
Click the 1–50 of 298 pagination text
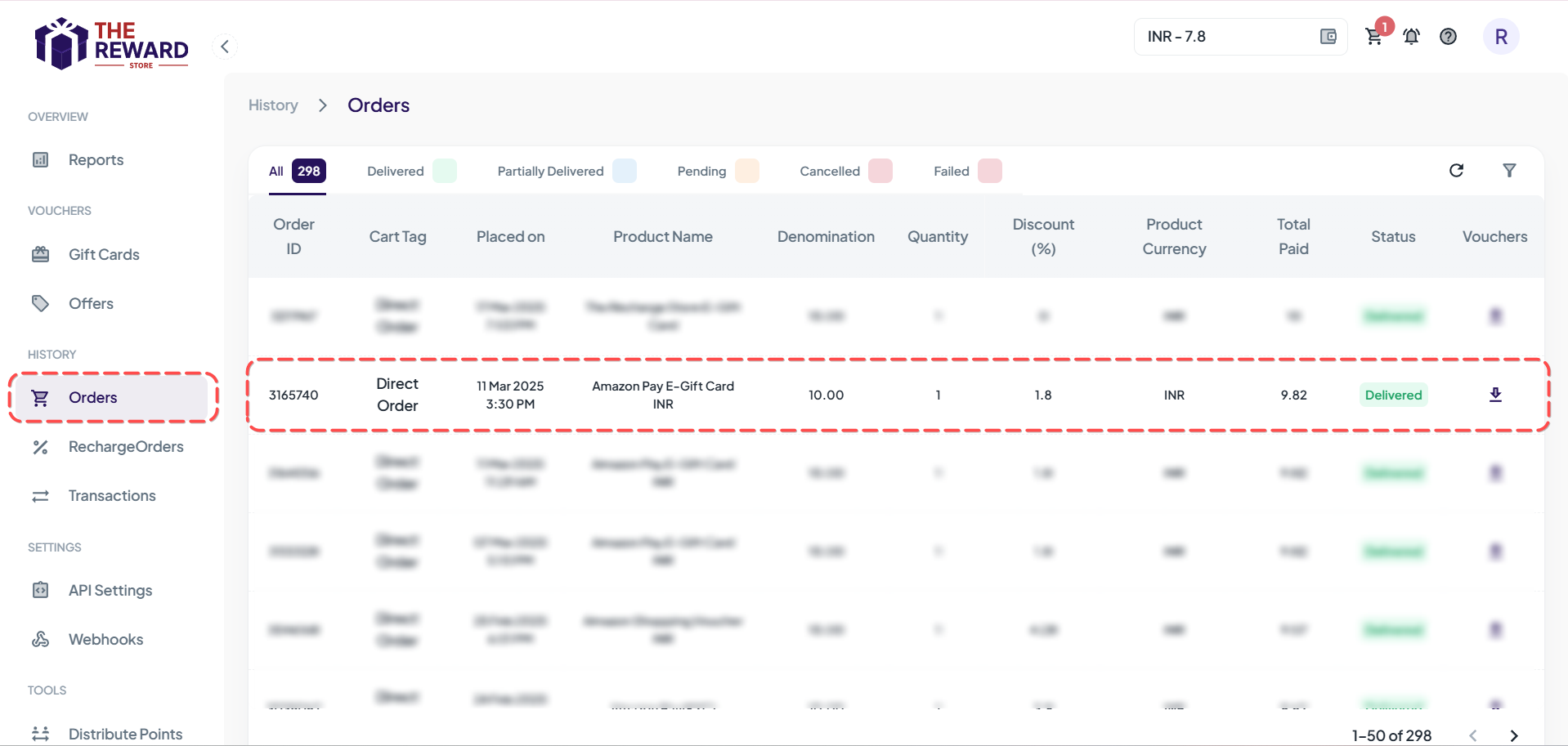coord(1391,735)
